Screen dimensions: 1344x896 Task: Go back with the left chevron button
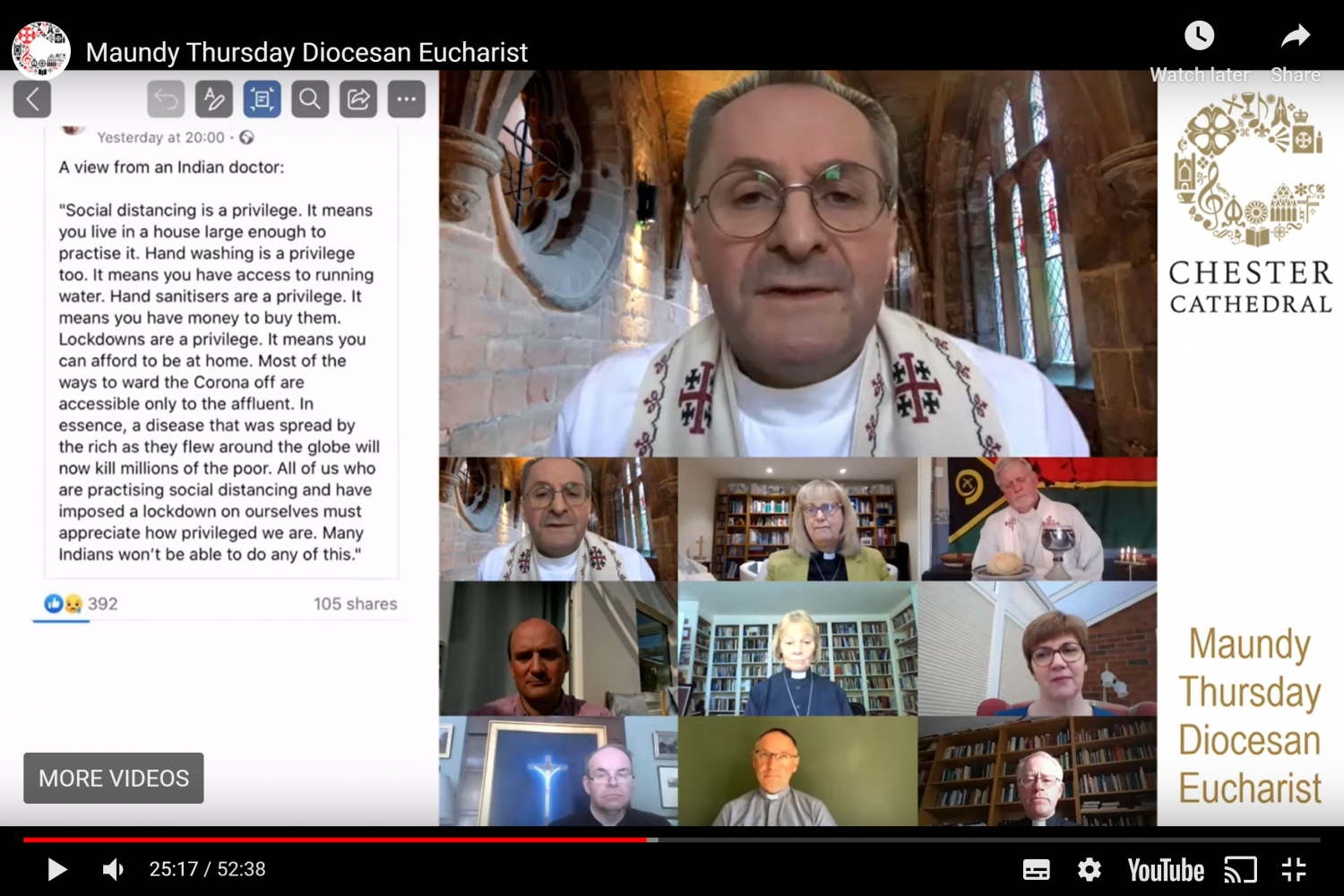pyautogui.click(x=32, y=99)
